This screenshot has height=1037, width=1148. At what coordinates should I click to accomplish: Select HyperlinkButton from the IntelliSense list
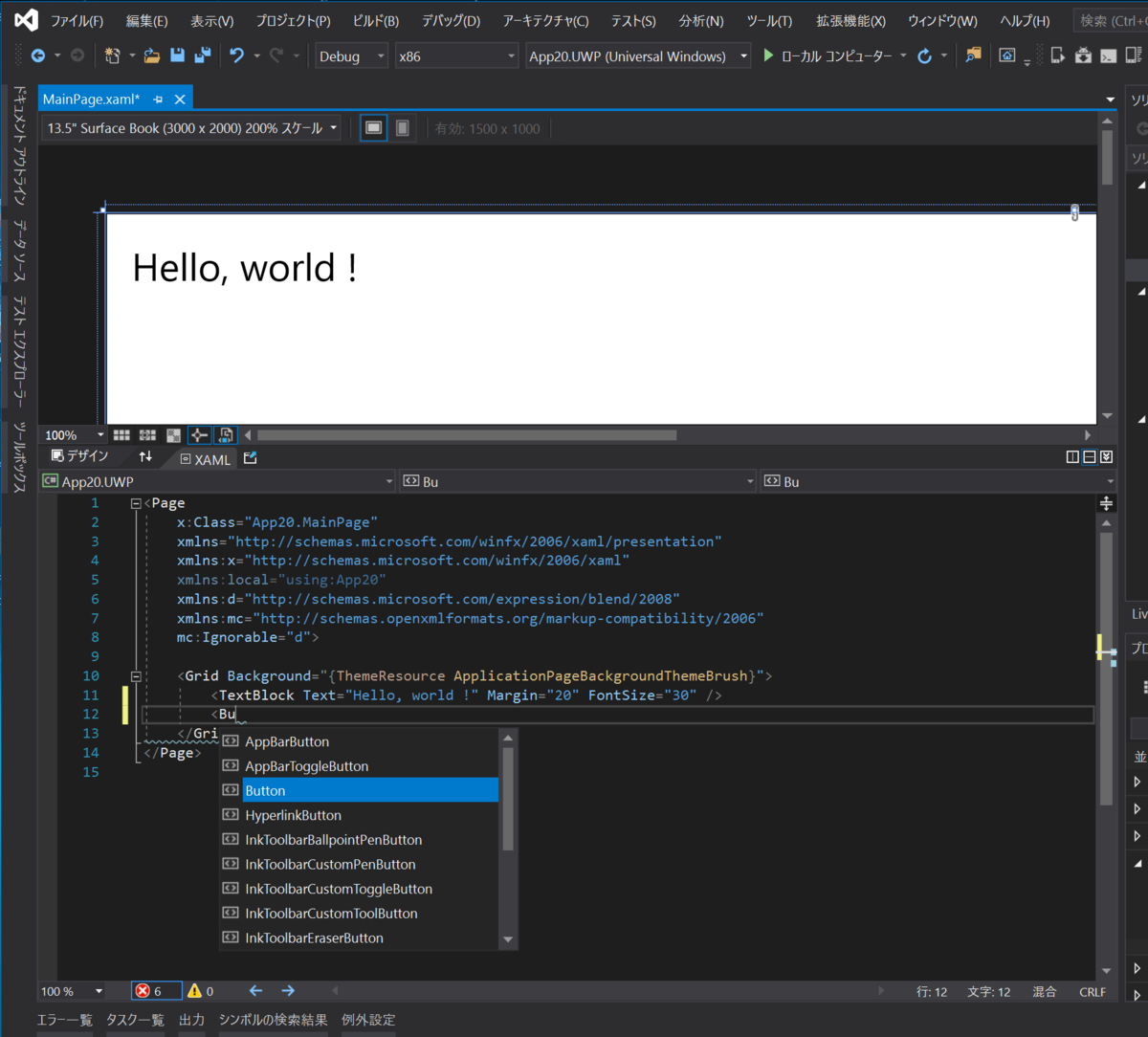293,815
